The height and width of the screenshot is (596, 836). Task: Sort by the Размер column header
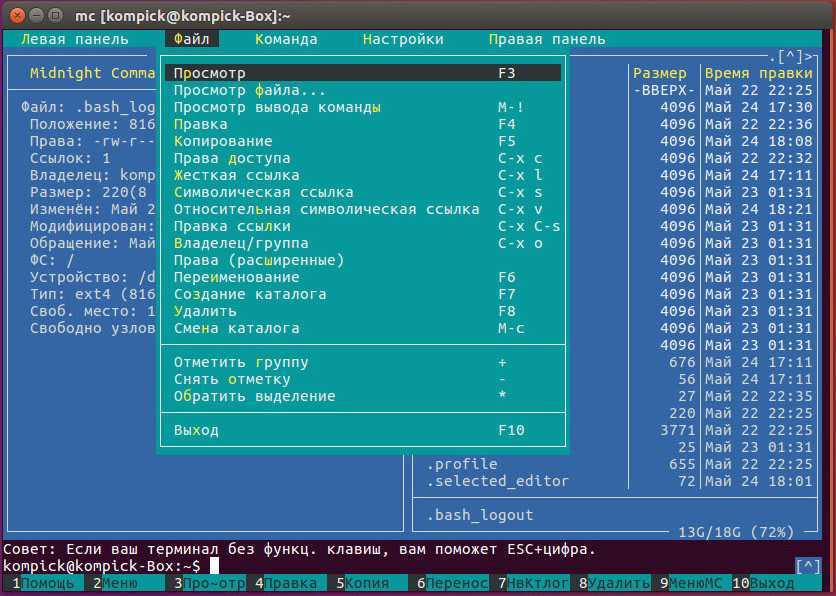pos(660,73)
